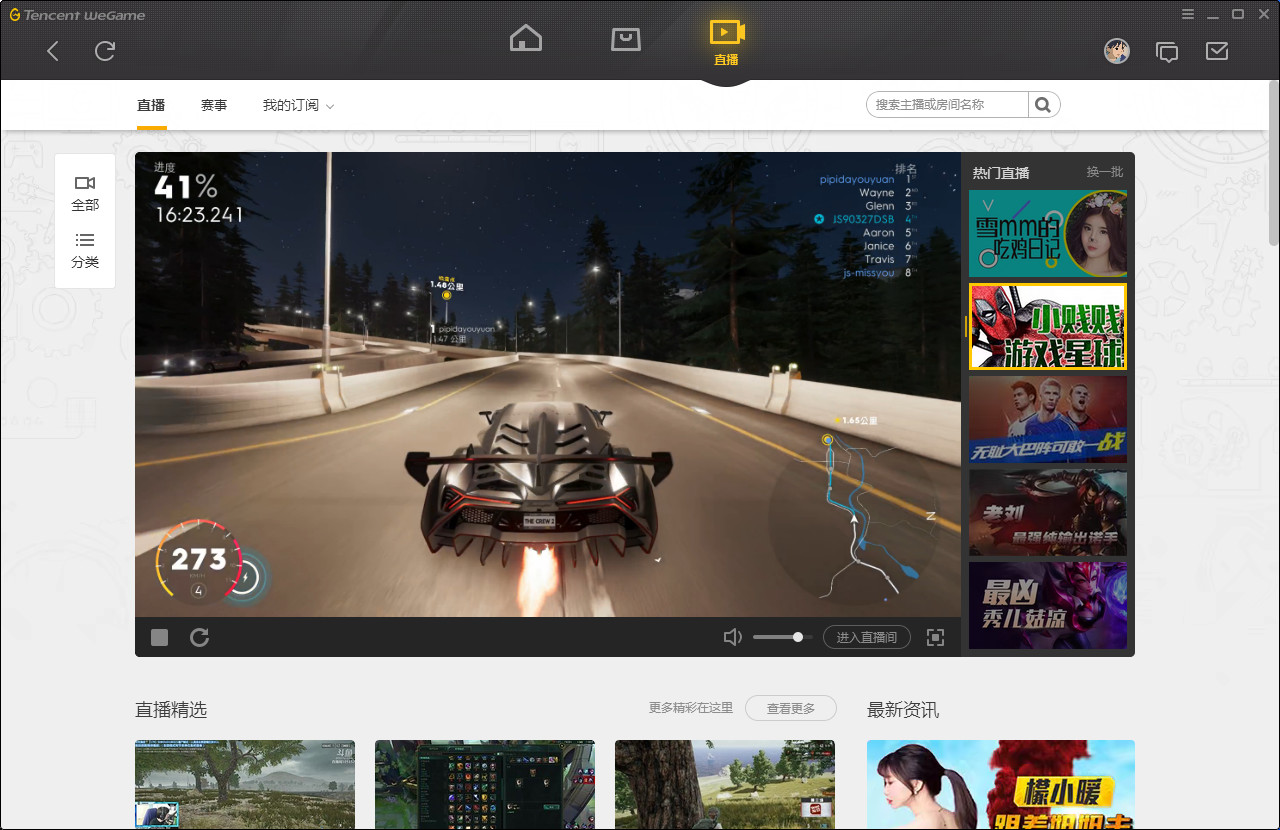The image size is (1280, 830).
Task: Open the mail inbox icon
Action: [x=1217, y=51]
